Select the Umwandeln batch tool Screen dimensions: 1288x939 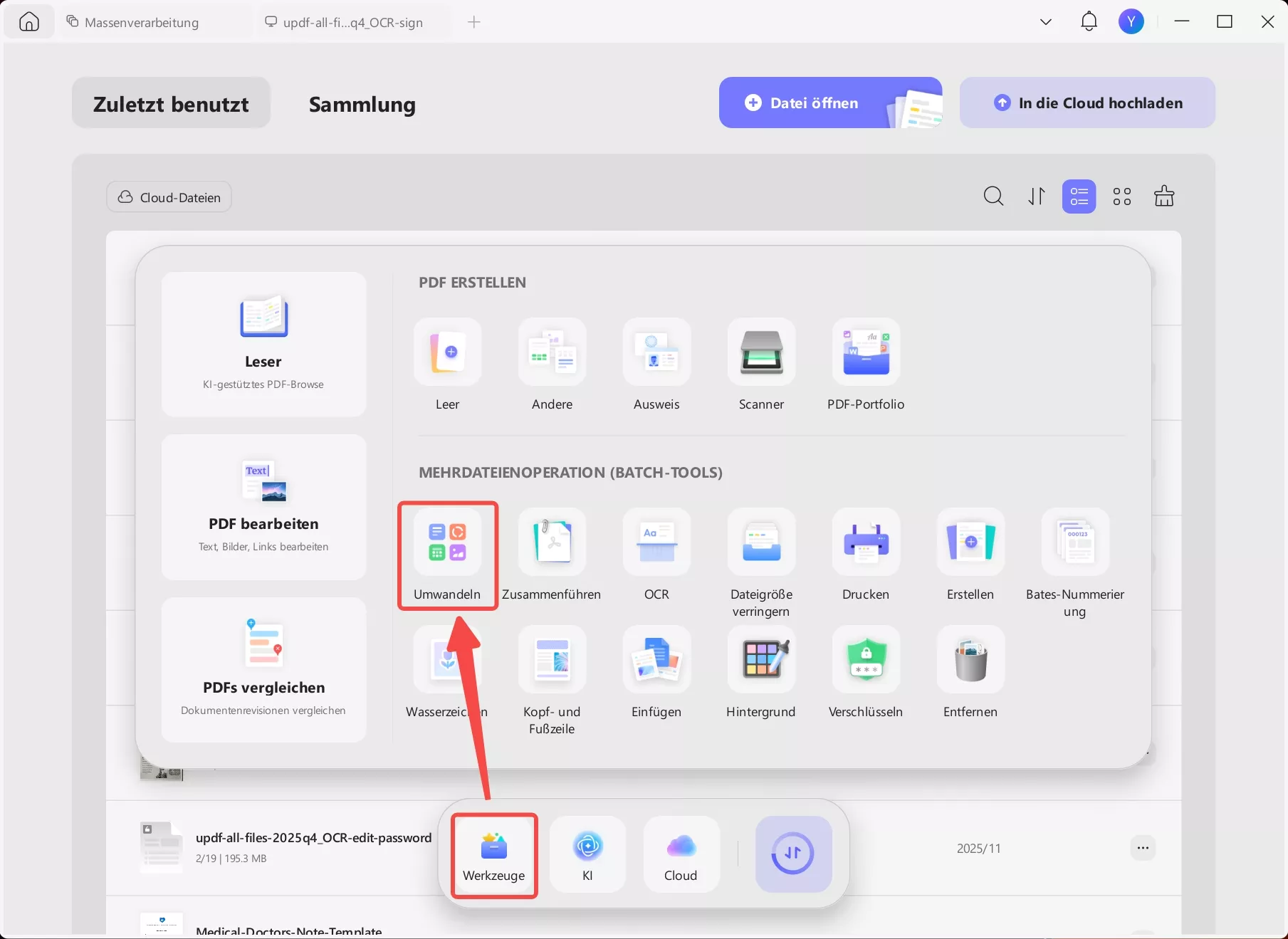[447, 555]
